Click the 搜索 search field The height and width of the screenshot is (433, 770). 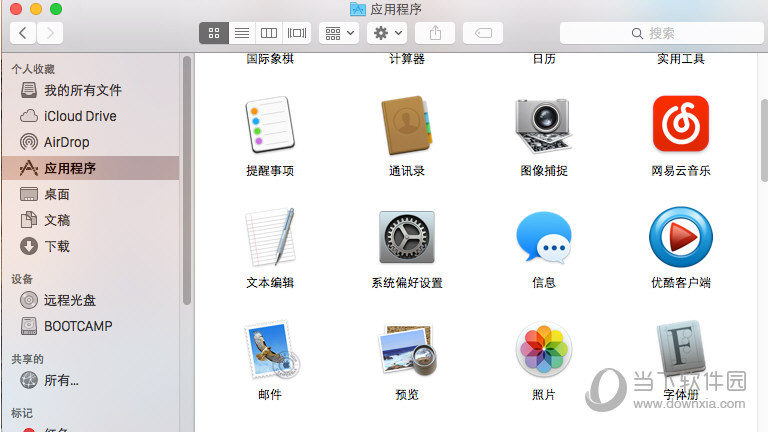tap(661, 33)
